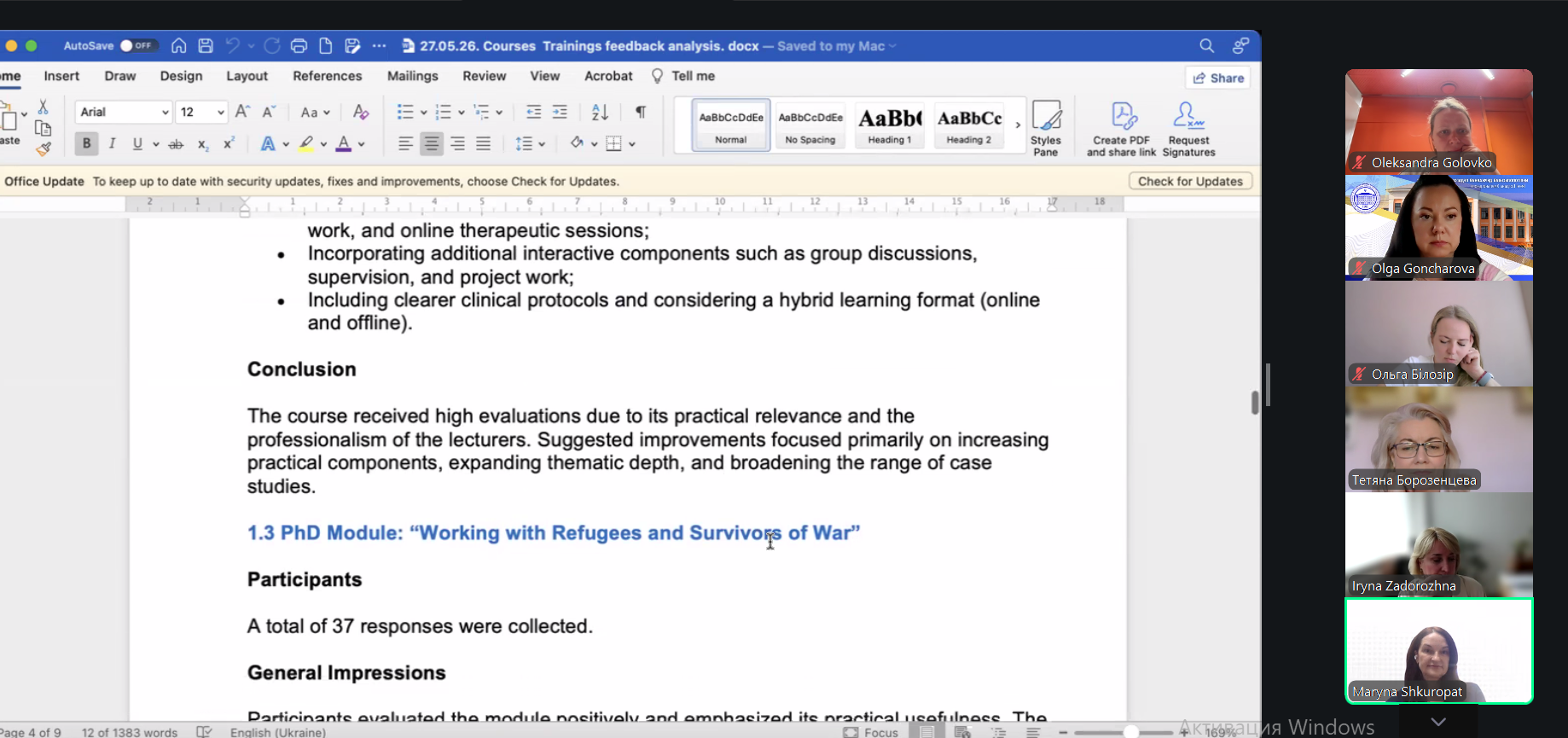Click the text highlight color marker
The image size is (1568, 738).
click(305, 144)
